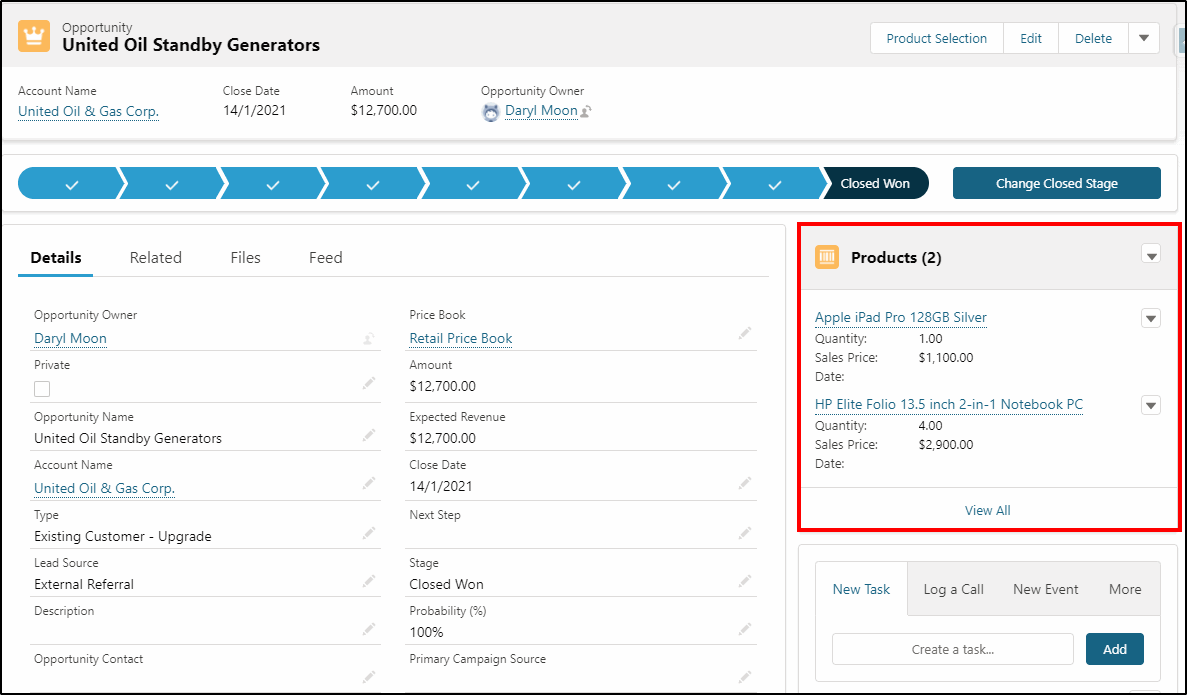Image resolution: width=1187 pixels, height=695 pixels.
Task: Open the Apple iPad Pro row dropdown
Action: click(x=1150, y=317)
